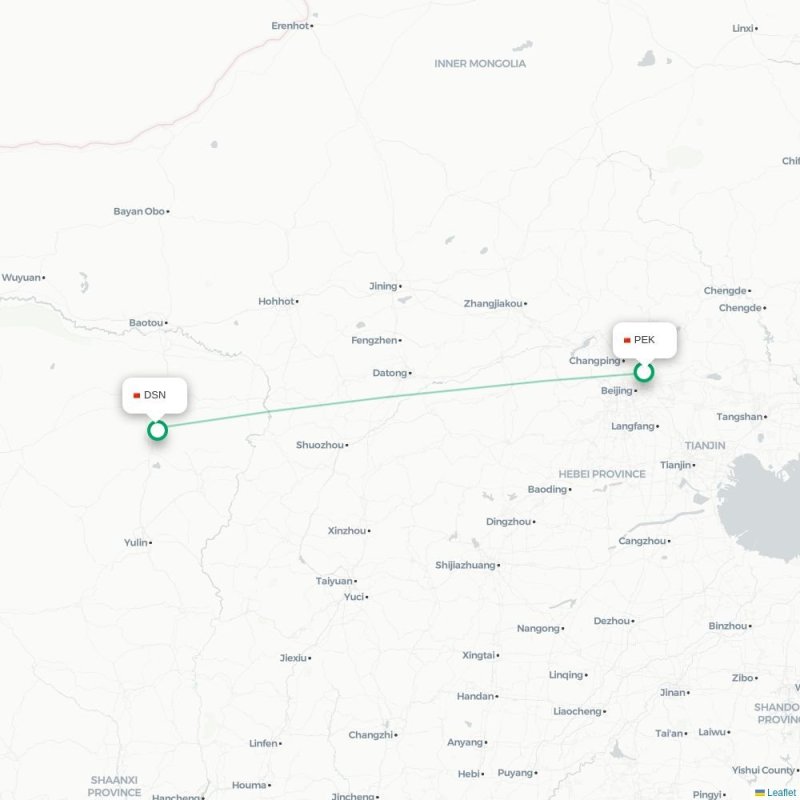
Task: Click the DSN airport circle marker
Action: coord(157,430)
